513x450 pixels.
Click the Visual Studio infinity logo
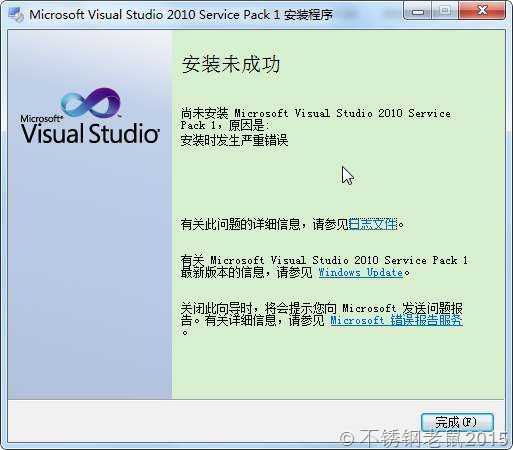pyautogui.click(x=91, y=103)
